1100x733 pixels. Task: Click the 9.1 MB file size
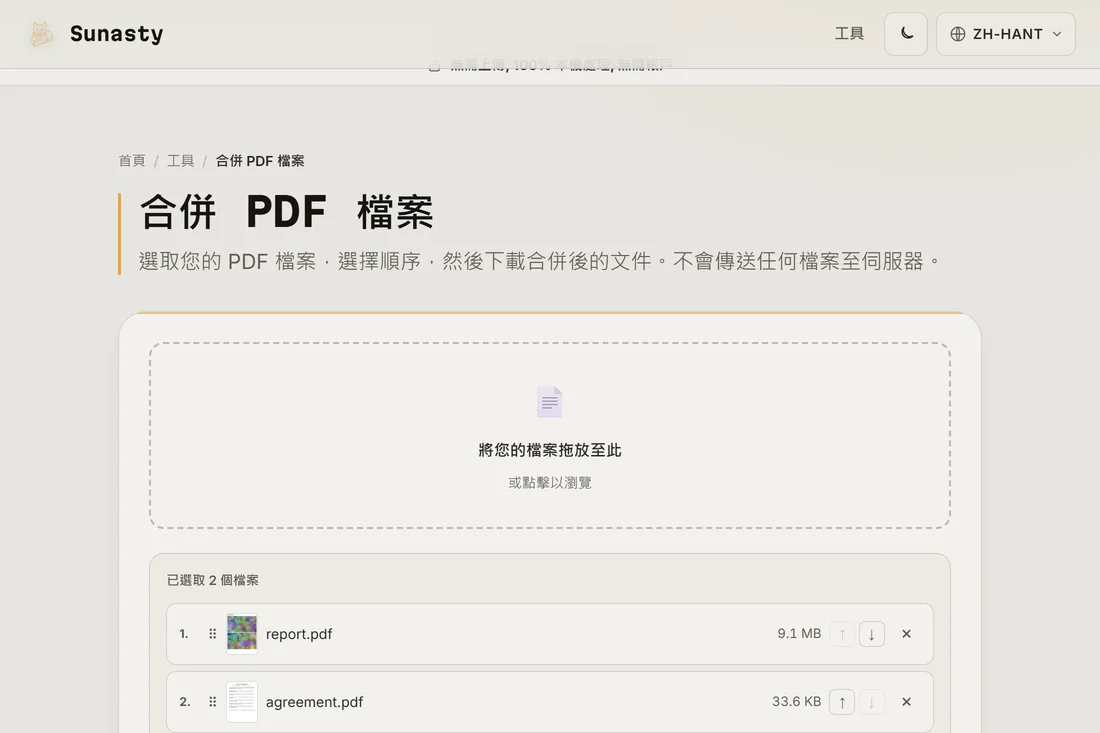(799, 633)
